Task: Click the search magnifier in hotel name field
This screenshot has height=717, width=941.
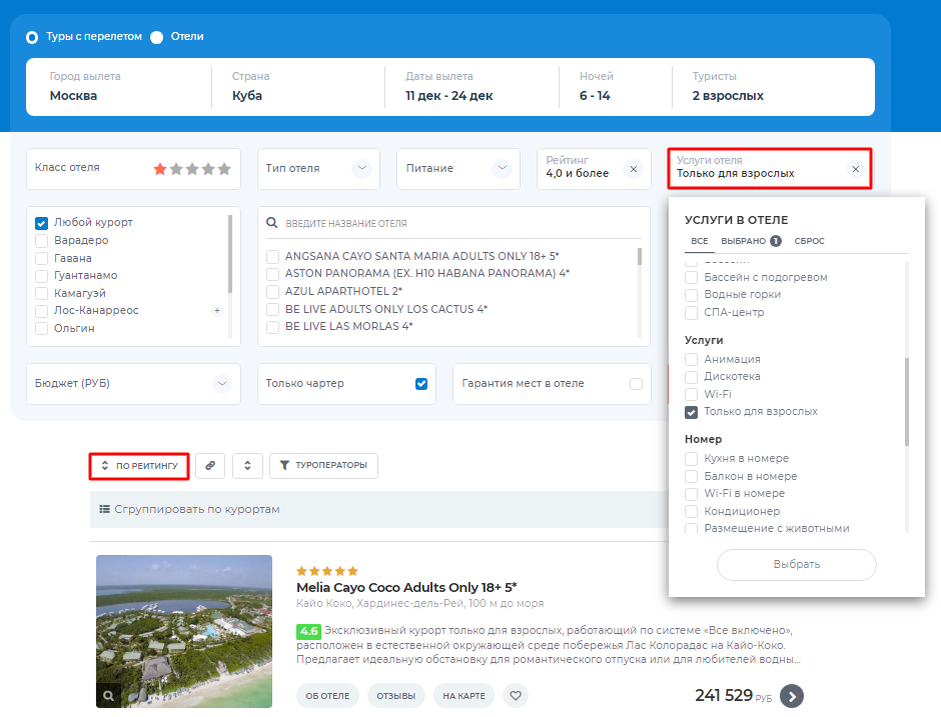Action: tap(272, 223)
